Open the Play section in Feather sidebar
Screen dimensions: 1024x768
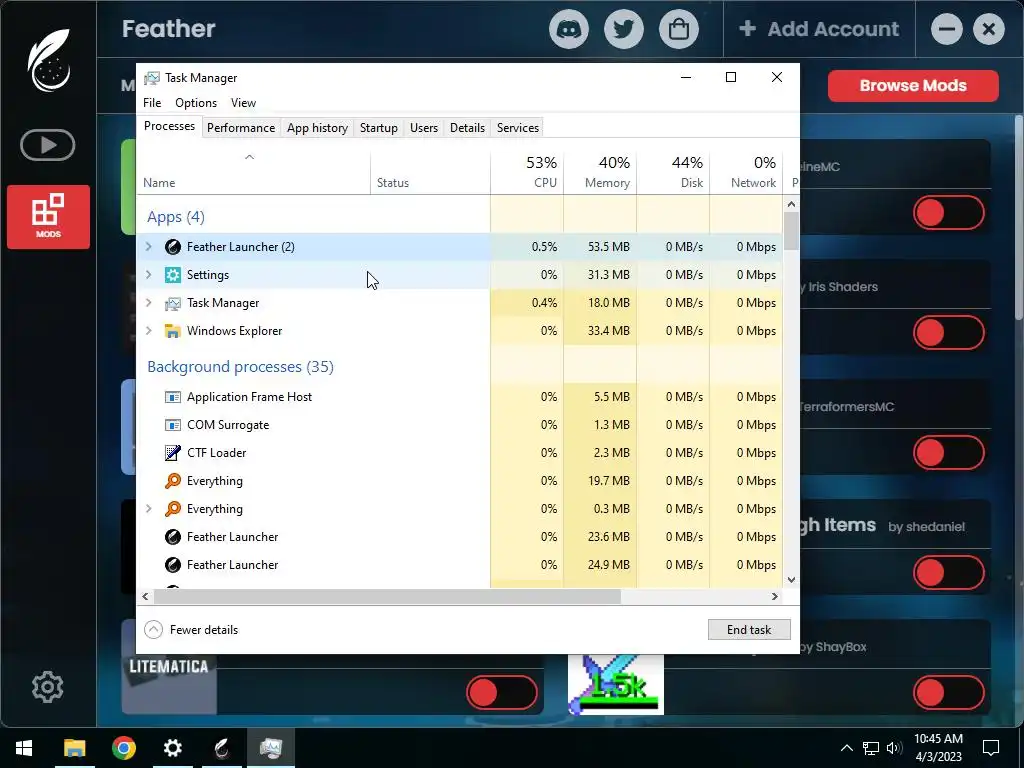[x=48, y=145]
